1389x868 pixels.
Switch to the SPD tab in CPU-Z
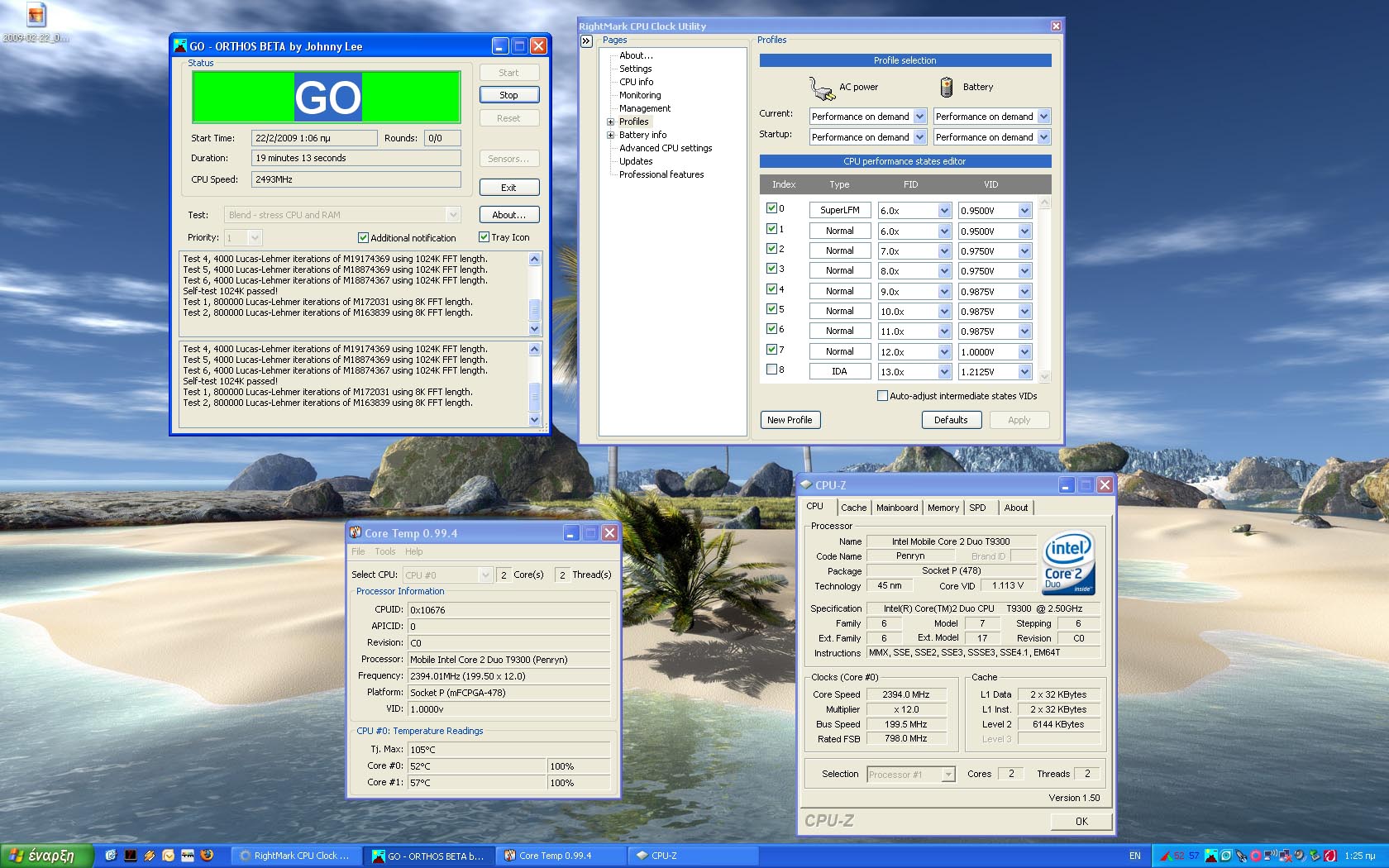(x=977, y=508)
